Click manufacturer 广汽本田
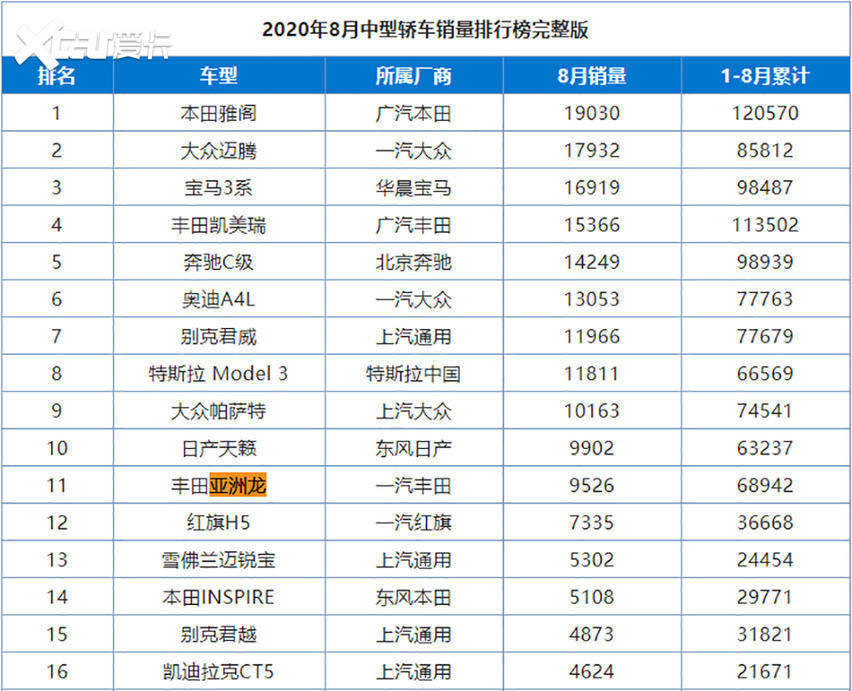This screenshot has width=852, height=691. (414, 113)
